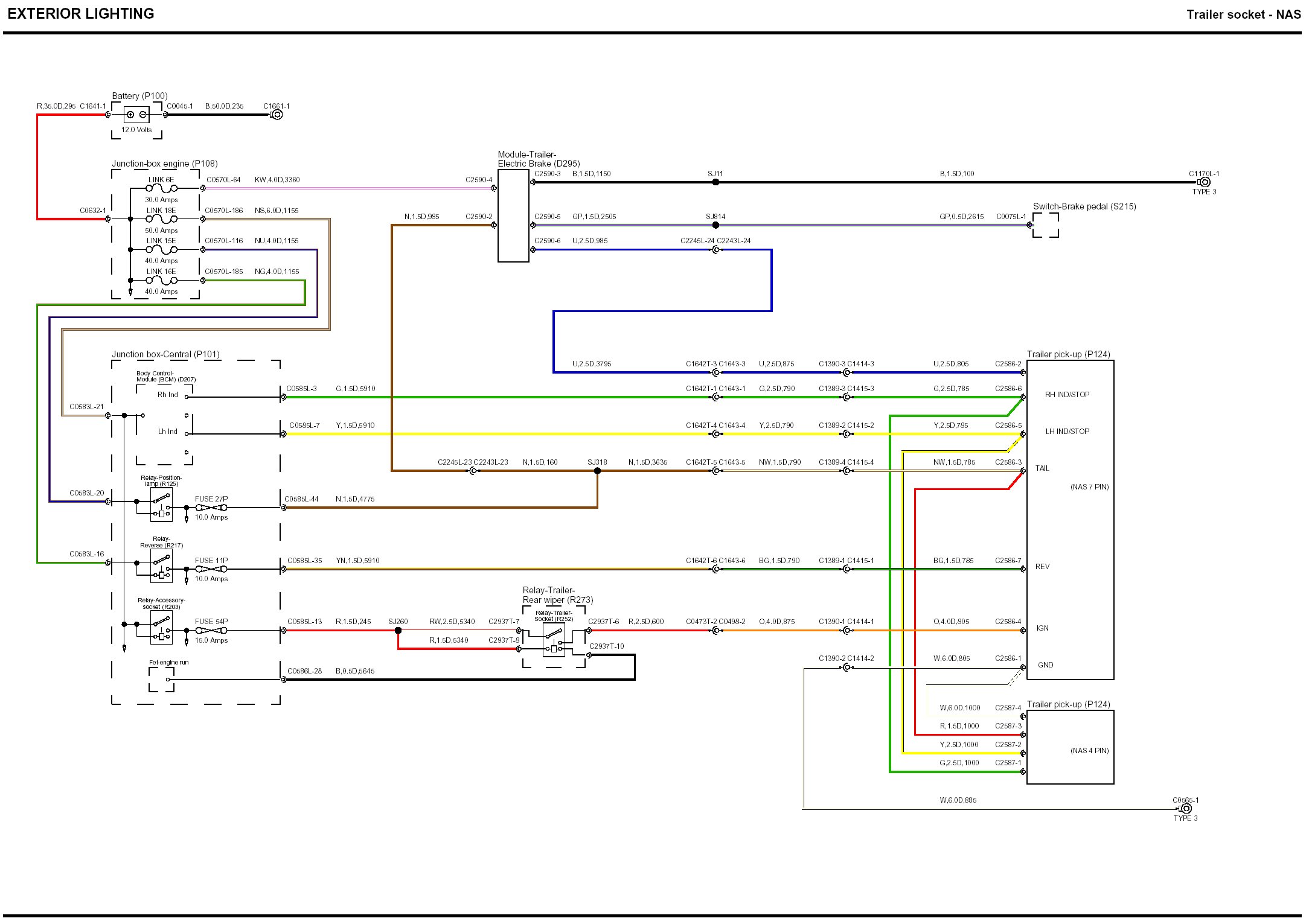The width and height of the screenshot is (1309, 924).
Task: Click the Trailer pick-up NAS 7 PIN box
Action: 1070,520
